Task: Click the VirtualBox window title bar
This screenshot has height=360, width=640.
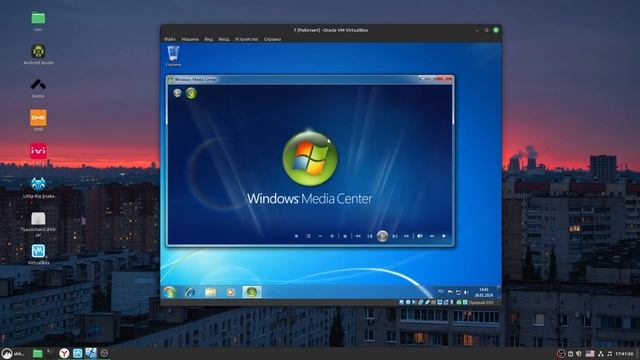Action: pyautogui.click(x=331, y=30)
